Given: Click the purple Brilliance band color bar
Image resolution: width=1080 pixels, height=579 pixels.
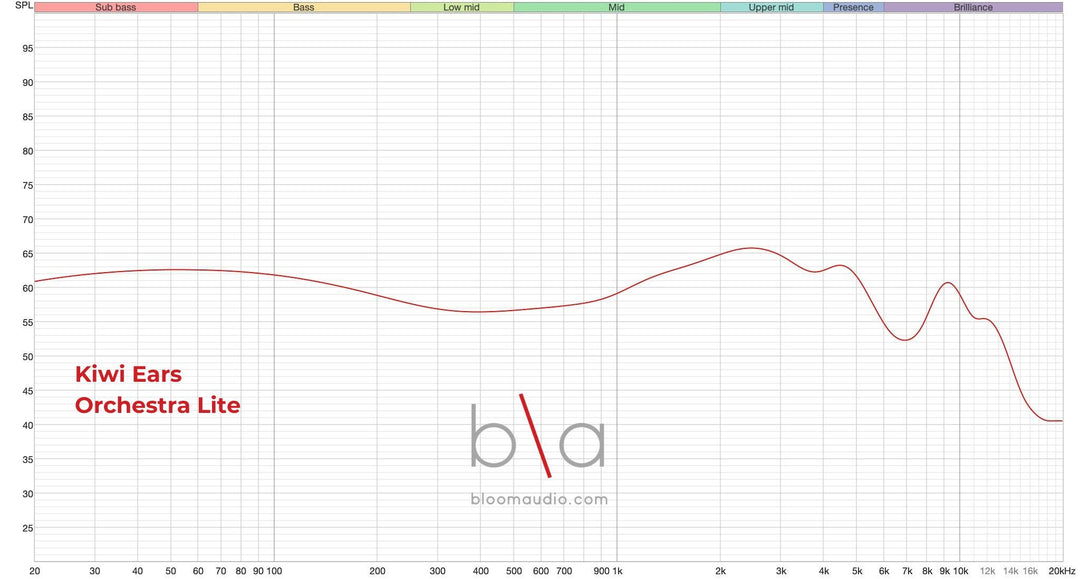Looking at the screenshot, I should click(973, 8).
